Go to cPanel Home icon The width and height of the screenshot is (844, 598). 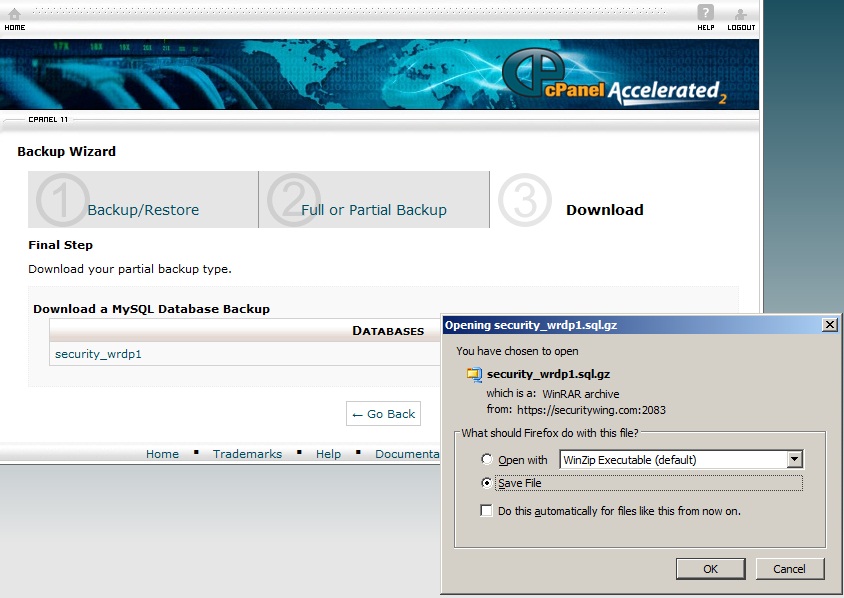15,14
